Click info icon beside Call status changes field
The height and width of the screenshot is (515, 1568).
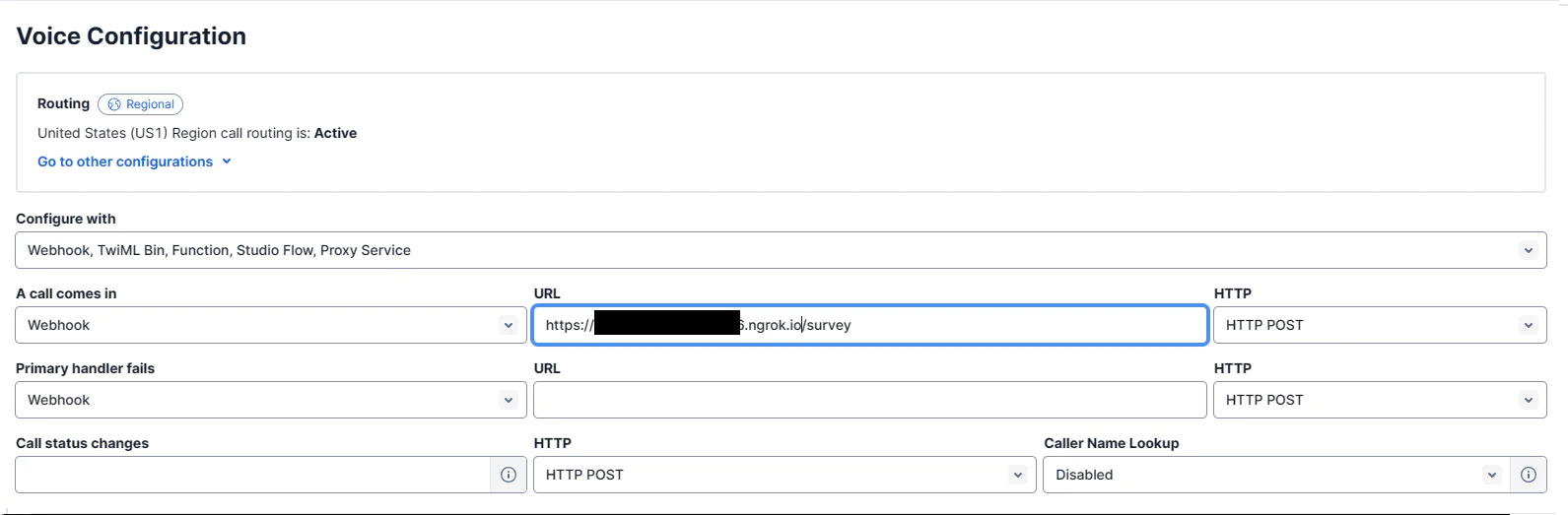pos(509,475)
